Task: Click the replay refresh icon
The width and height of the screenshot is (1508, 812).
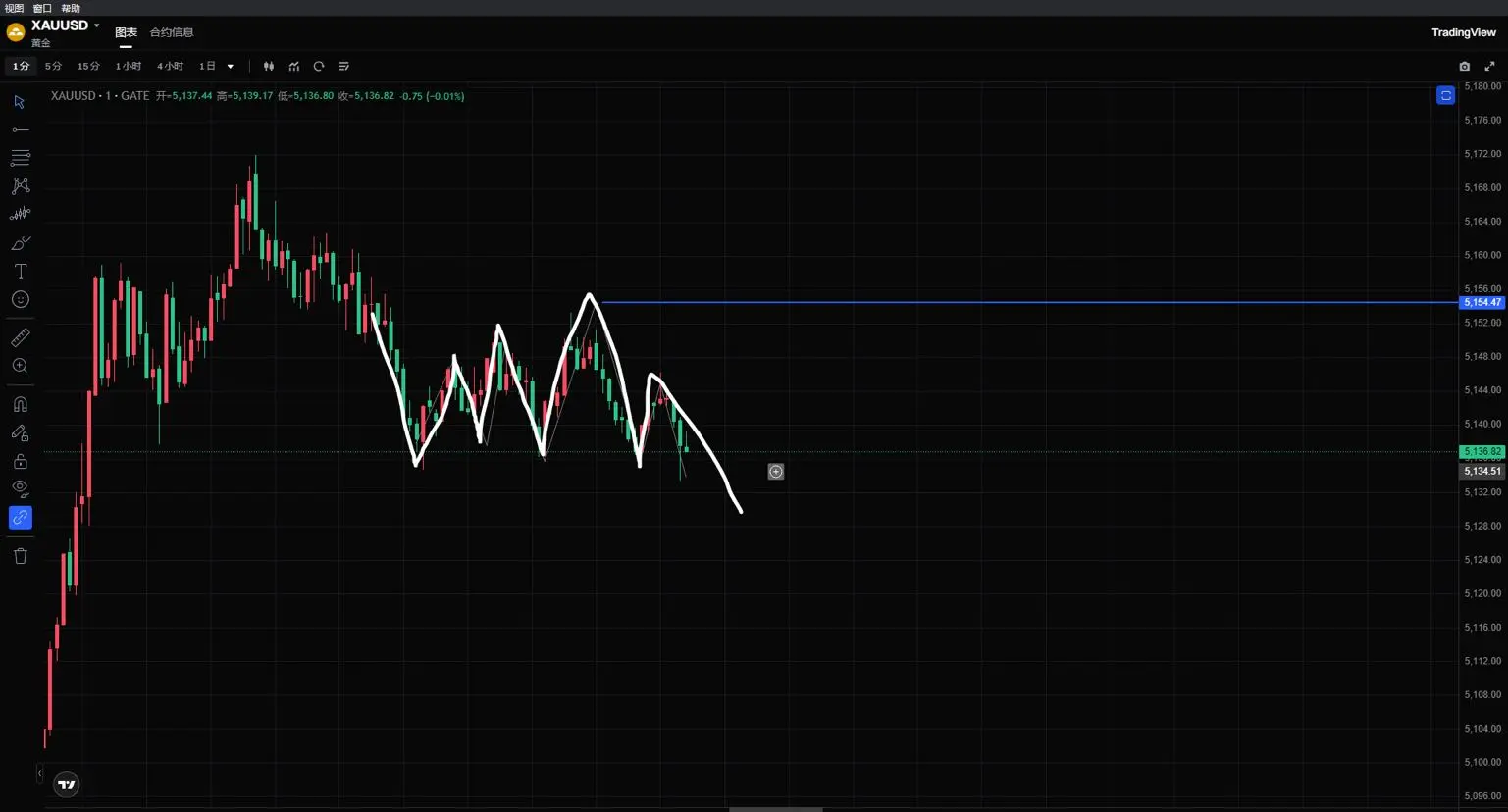Action: [x=319, y=67]
